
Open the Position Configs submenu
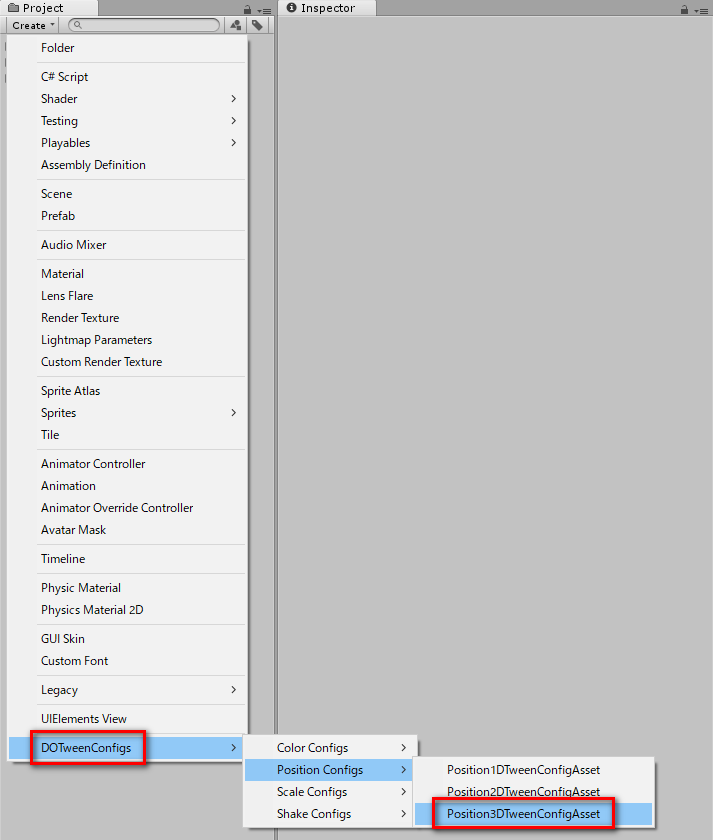(x=331, y=769)
